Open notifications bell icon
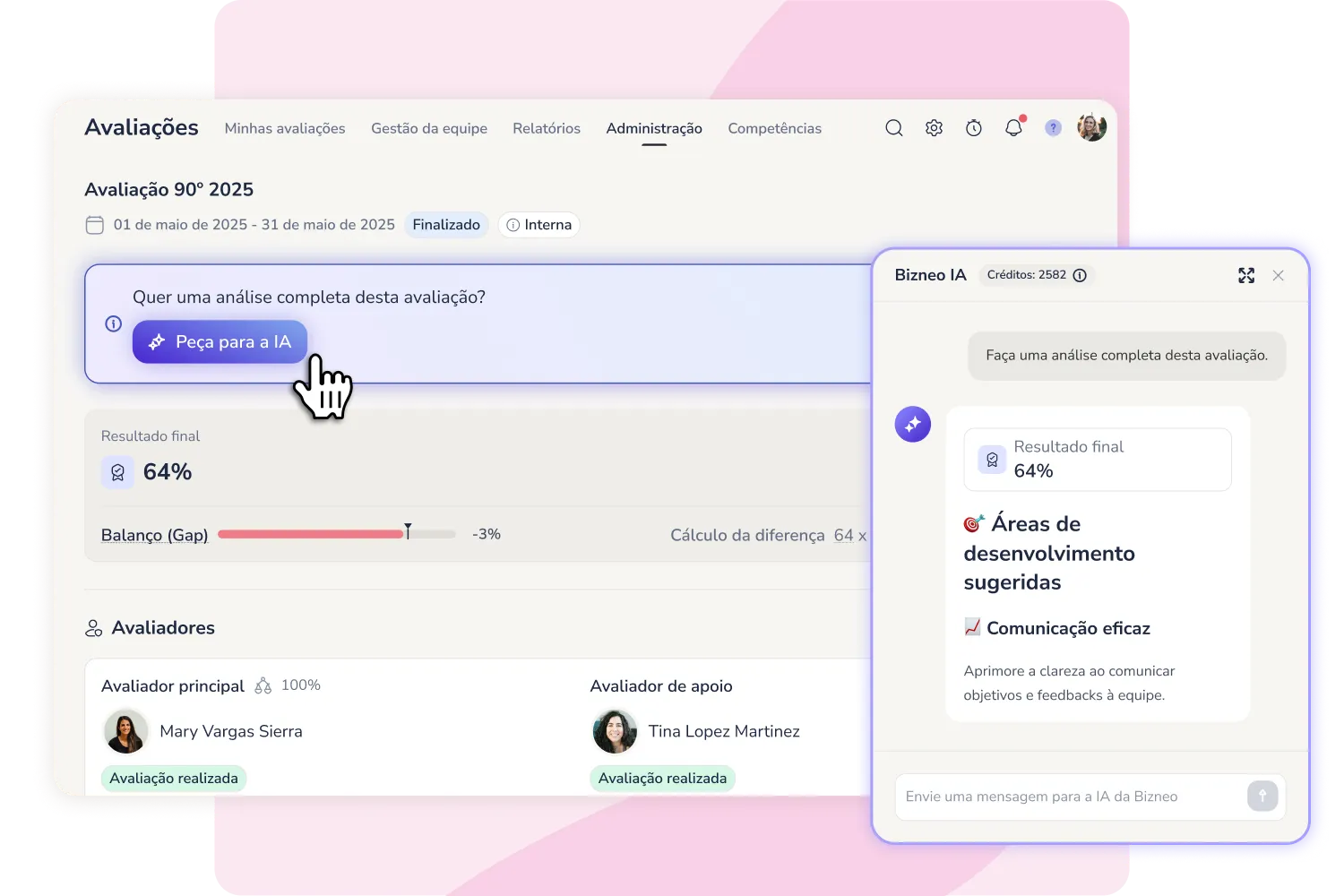This screenshot has width=1344, height=896. [1013, 127]
